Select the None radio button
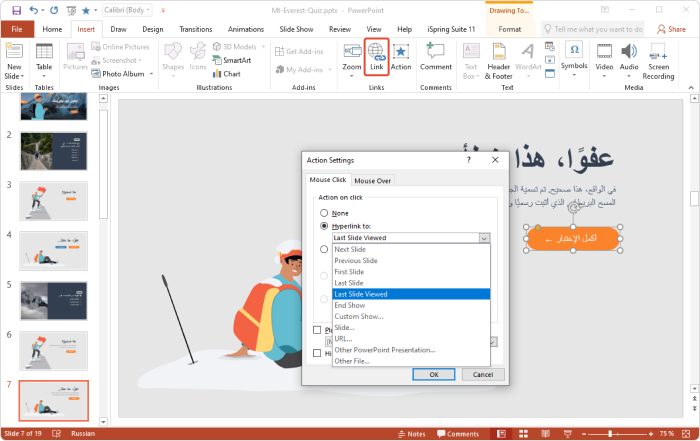Image resolution: width=700 pixels, height=441 pixels. tap(324, 213)
